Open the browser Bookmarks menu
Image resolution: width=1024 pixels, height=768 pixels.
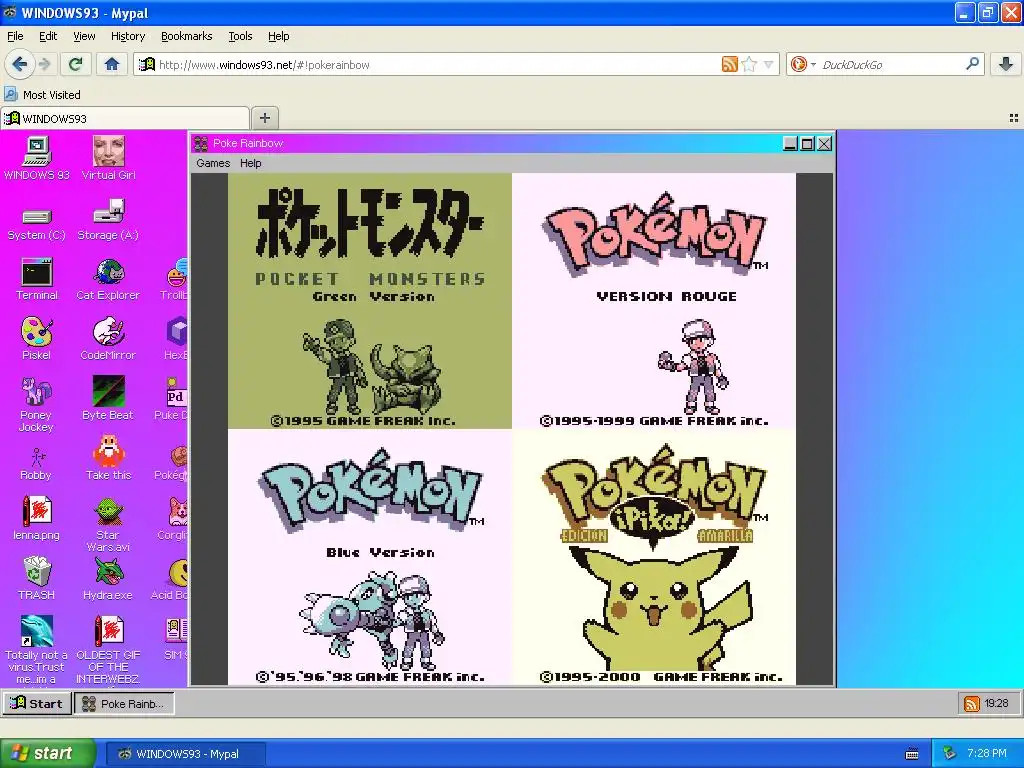[x=187, y=36]
